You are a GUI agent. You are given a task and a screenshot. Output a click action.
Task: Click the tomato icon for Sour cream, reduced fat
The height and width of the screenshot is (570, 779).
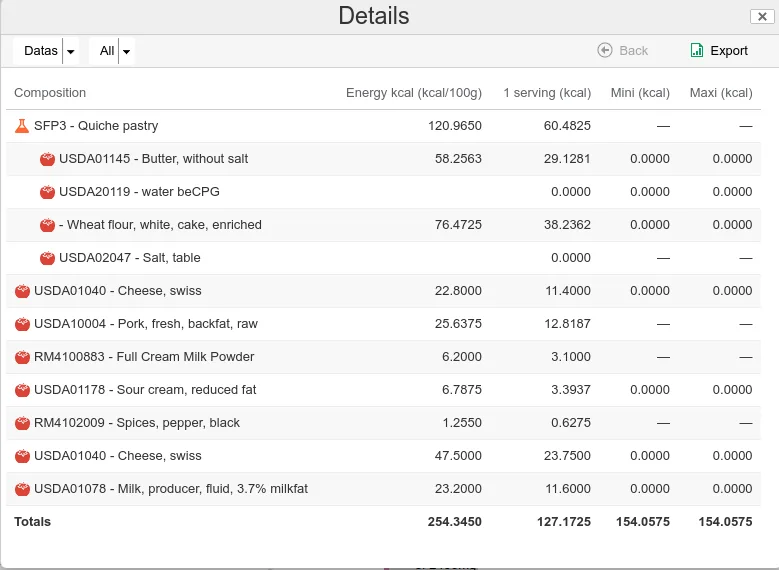point(22,390)
